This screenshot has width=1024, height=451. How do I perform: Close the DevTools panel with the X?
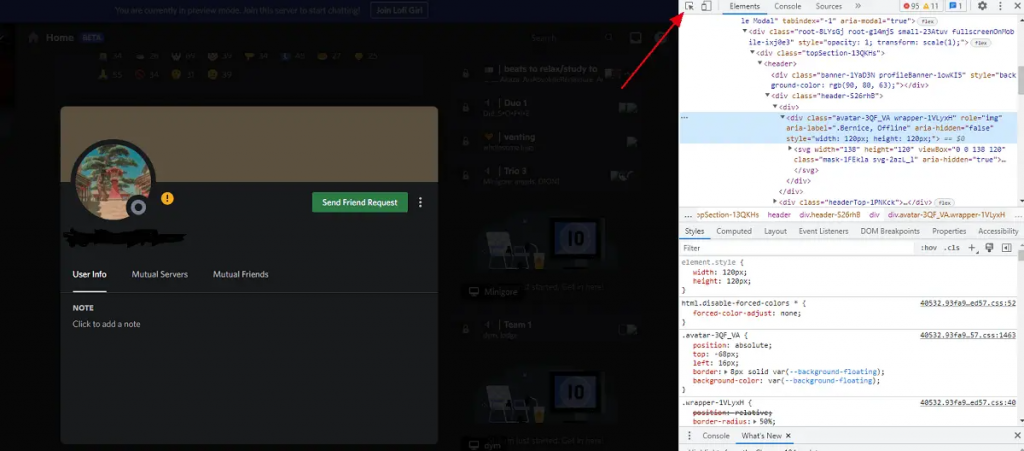[1016, 6]
